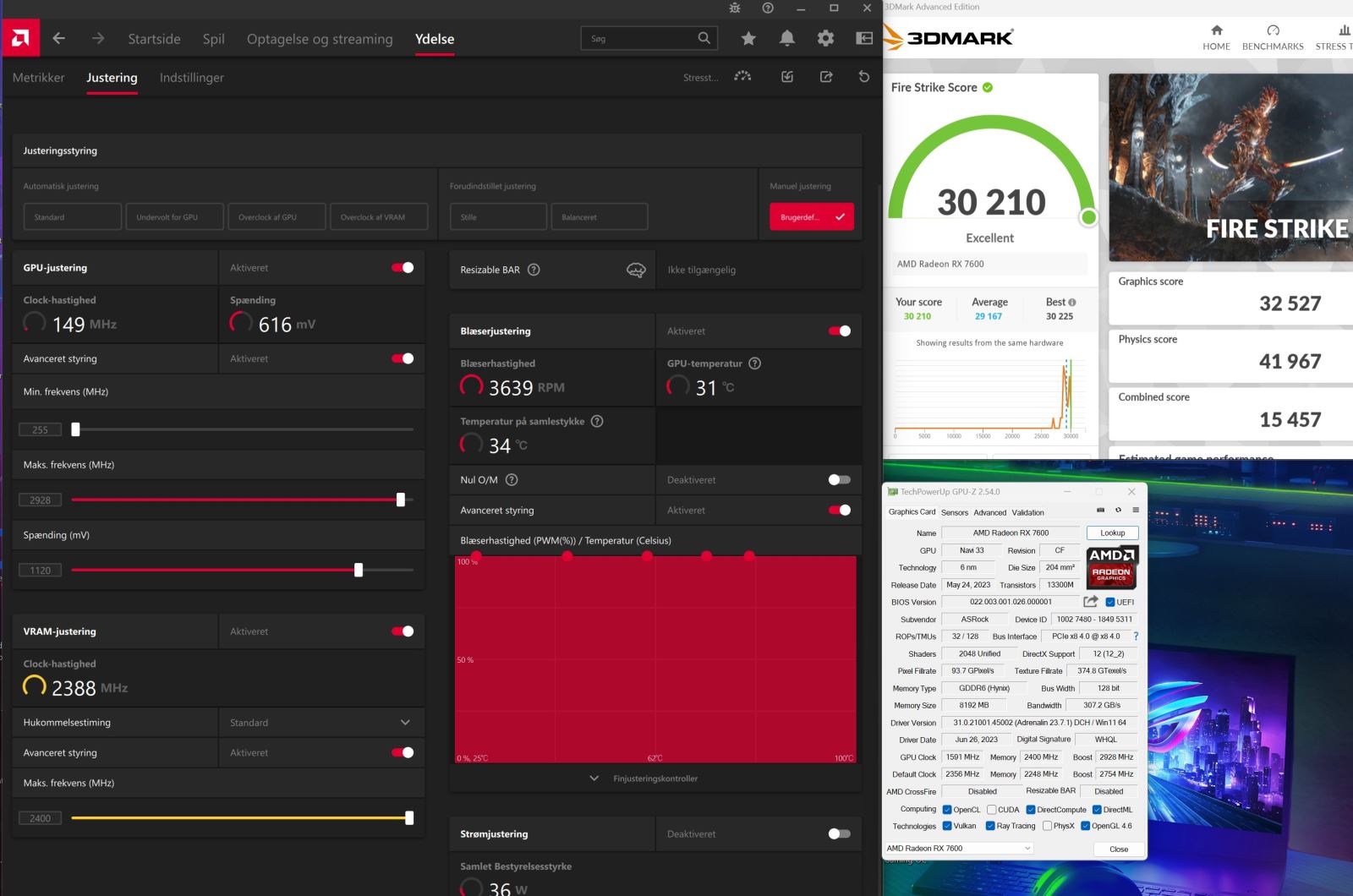The width and height of the screenshot is (1353, 896).
Task: Open GPU selection dropdown in GPU-Z
Action: pos(959,848)
